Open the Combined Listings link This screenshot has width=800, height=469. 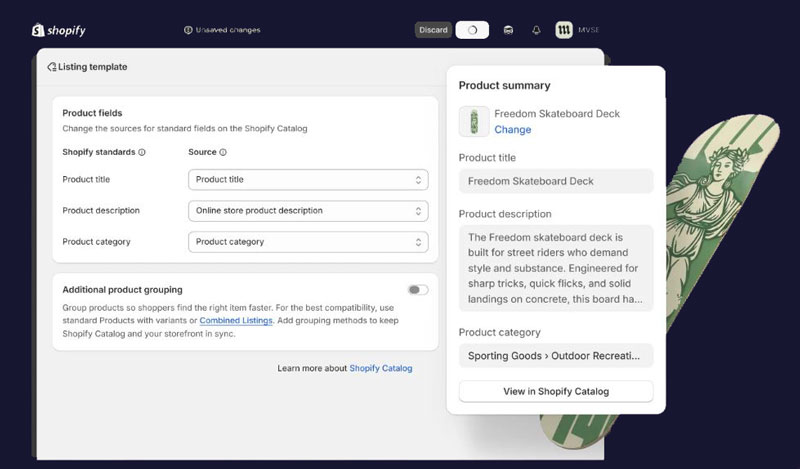point(236,321)
